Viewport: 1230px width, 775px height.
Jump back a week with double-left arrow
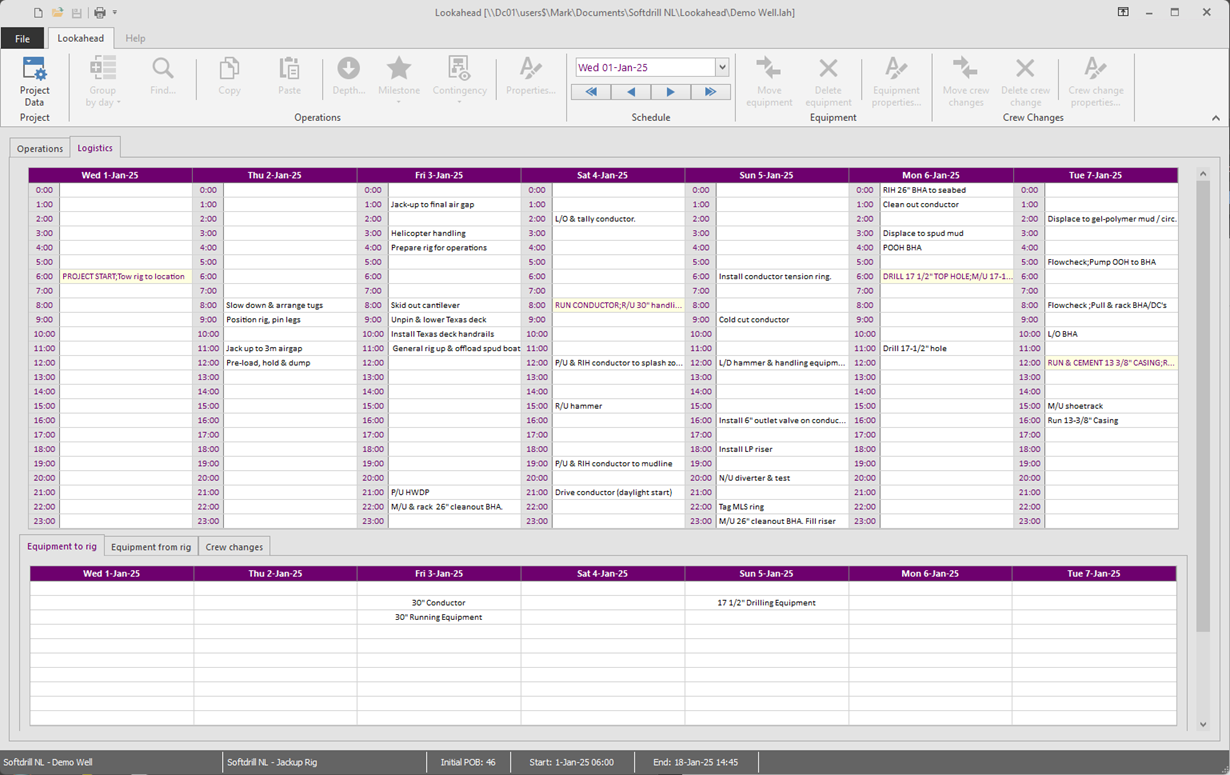591,92
